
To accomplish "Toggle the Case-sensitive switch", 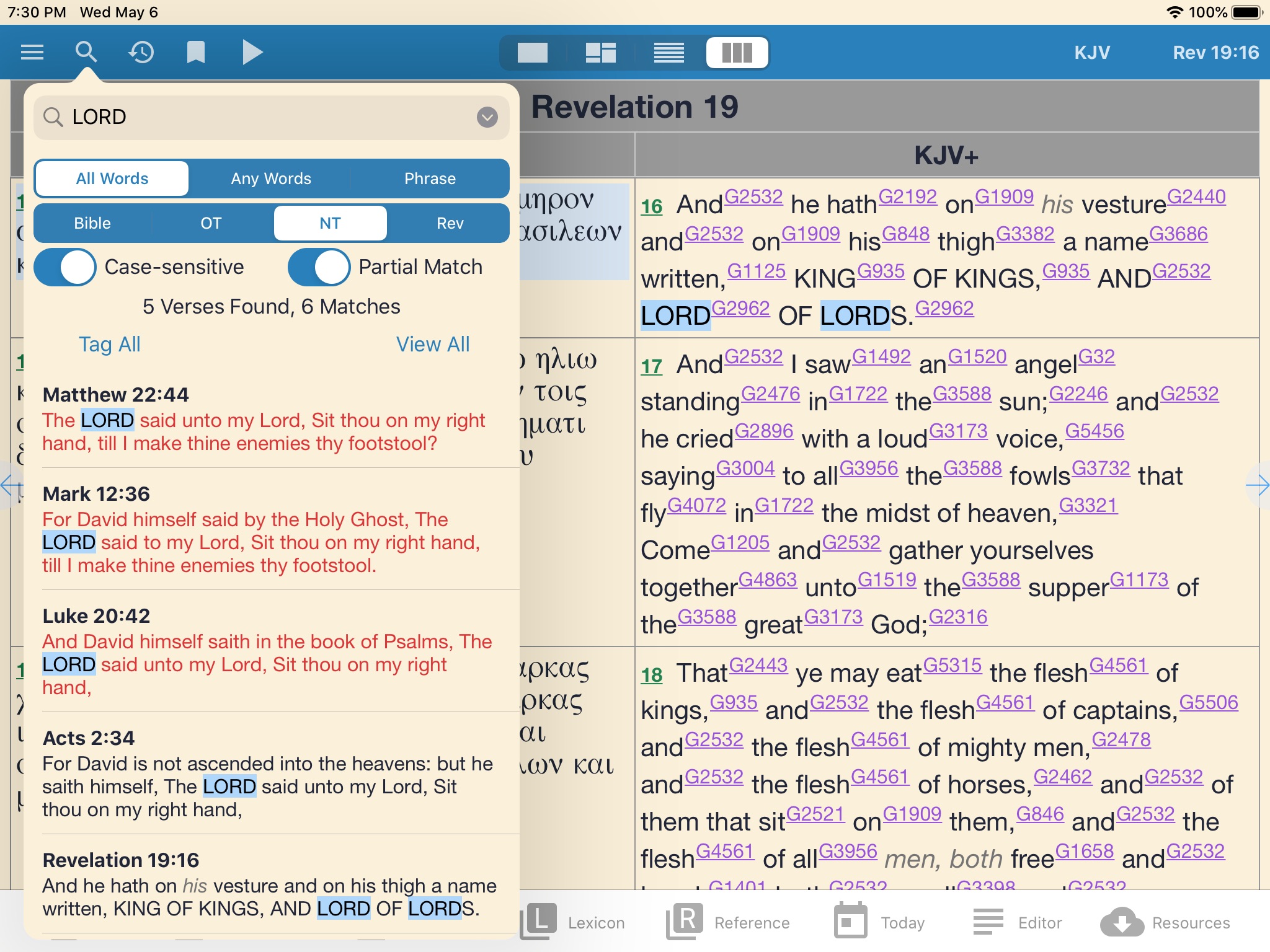I will (65, 267).
